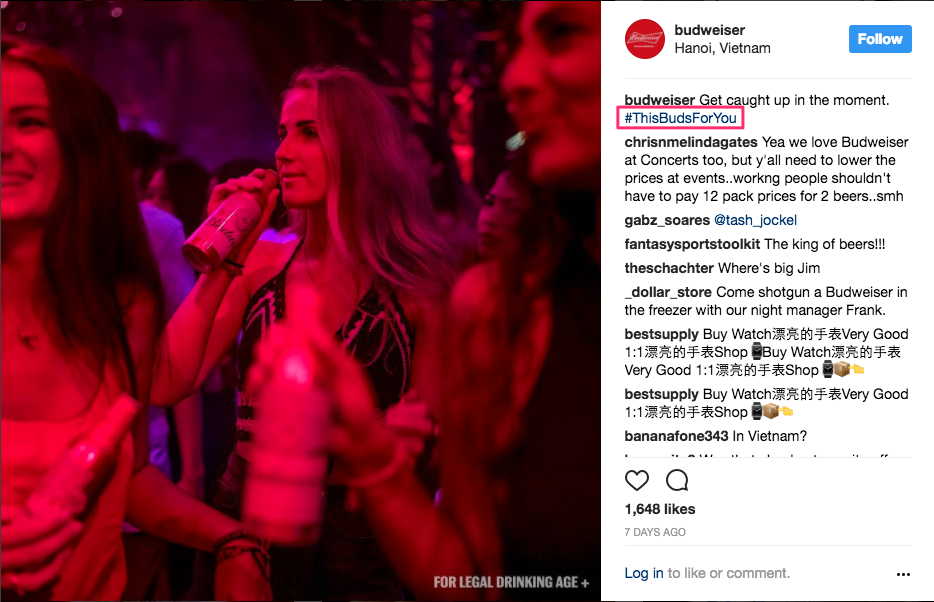Click the heart like icon
934x602 pixels.
pyautogui.click(x=636, y=480)
